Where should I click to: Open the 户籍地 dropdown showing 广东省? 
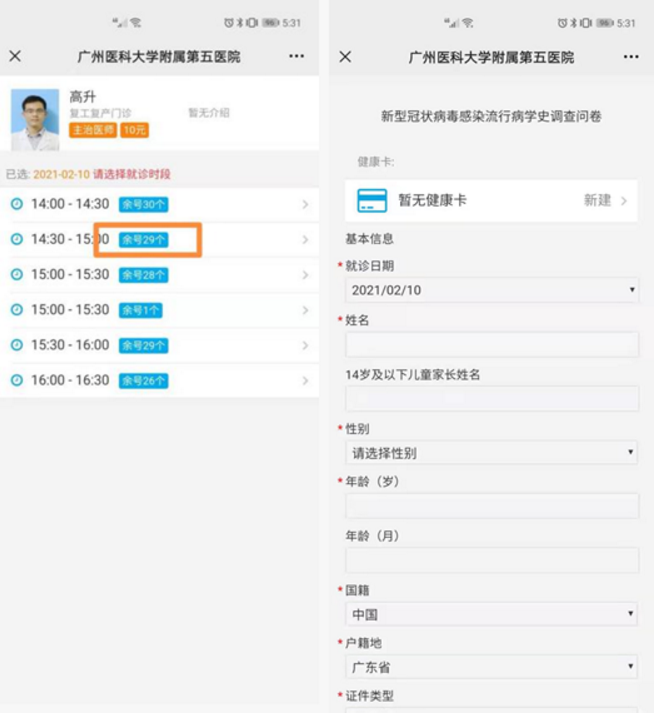pyautogui.click(x=491, y=667)
